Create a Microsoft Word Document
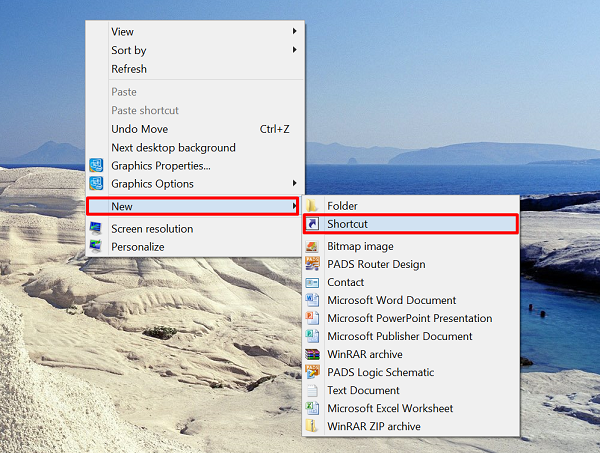Viewport: 600px width, 453px height. [x=411, y=300]
